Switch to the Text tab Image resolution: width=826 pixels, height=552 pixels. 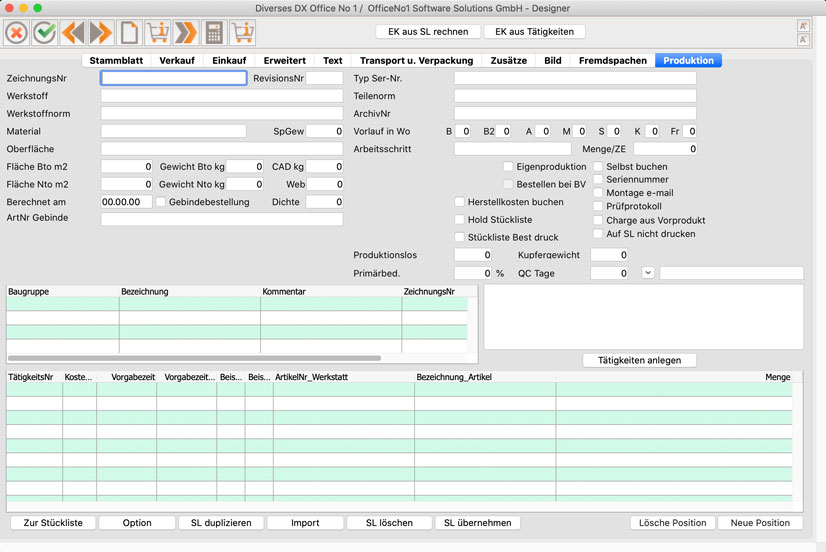(x=332, y=61)
